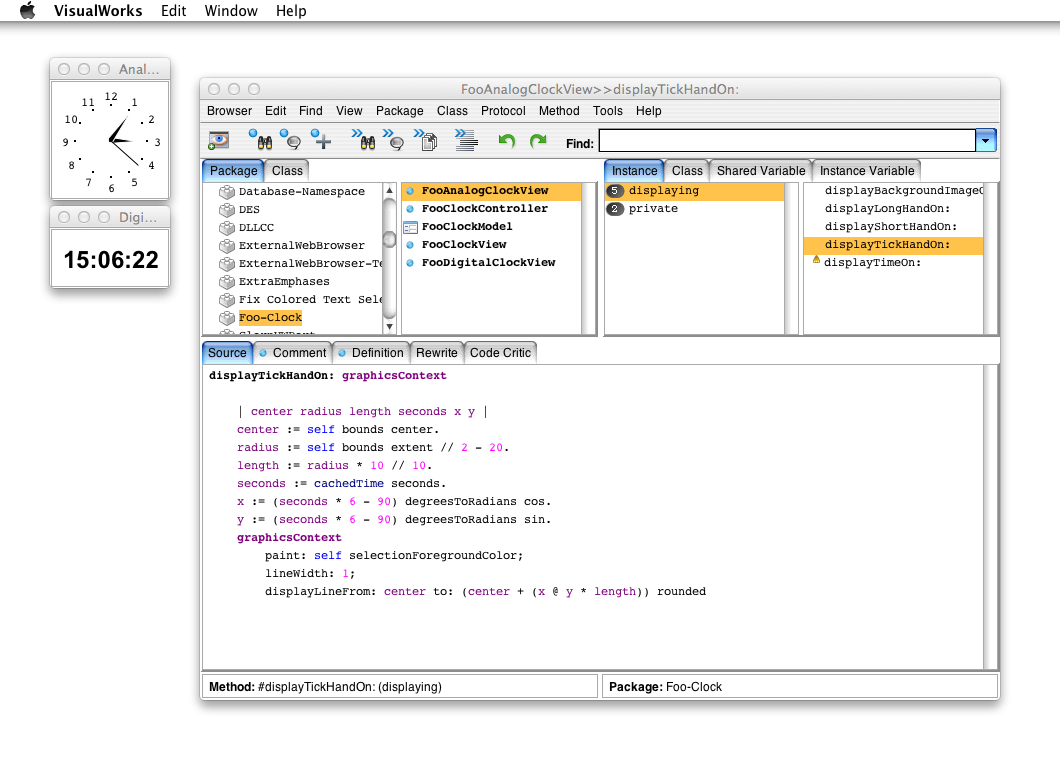Screen dimensions: 1060x770
Task: Click the analog clock face
Action: [110, 141]
